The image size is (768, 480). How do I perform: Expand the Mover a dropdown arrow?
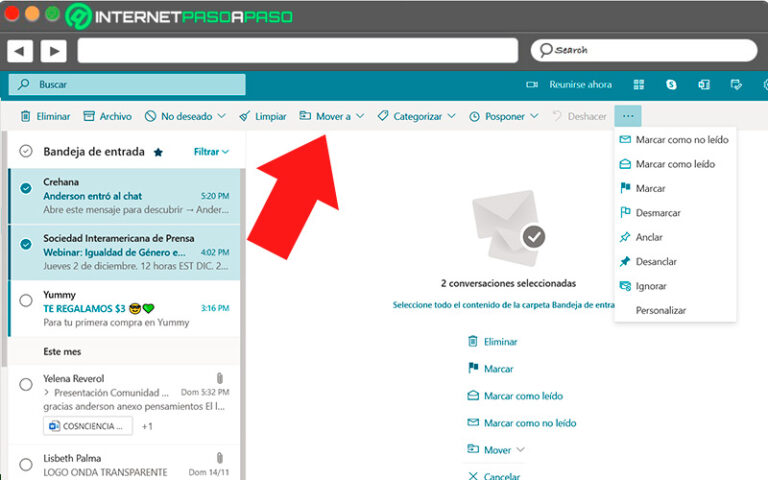(360, 116)
